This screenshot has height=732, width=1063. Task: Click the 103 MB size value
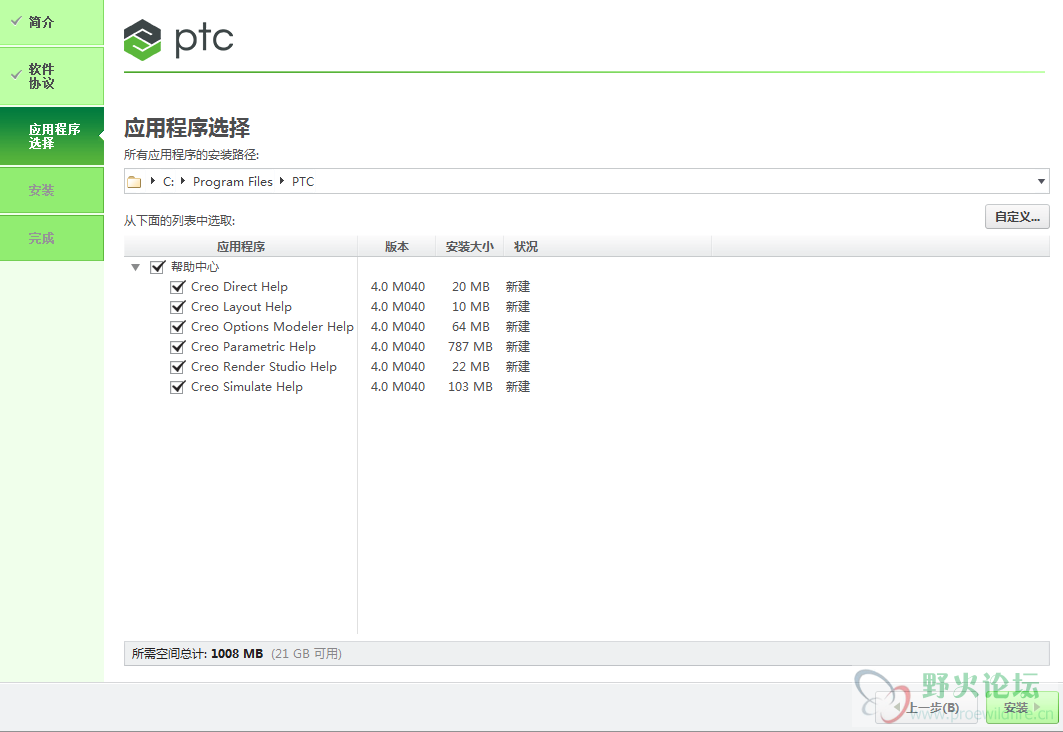[x=470, y=387]
